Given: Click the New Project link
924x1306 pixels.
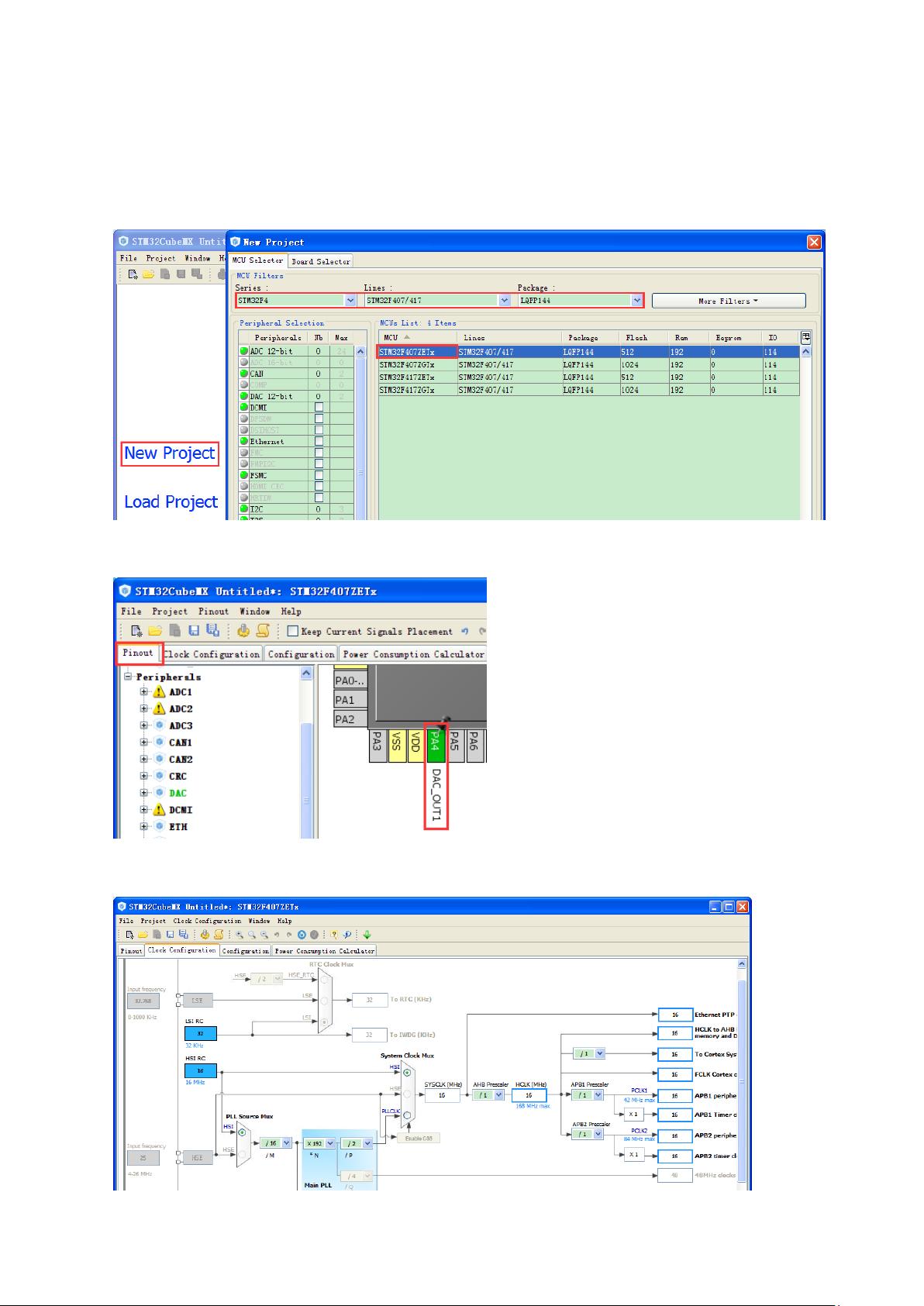Looking at the screenshot, I should pyautogui.click(x=170, y=453).
